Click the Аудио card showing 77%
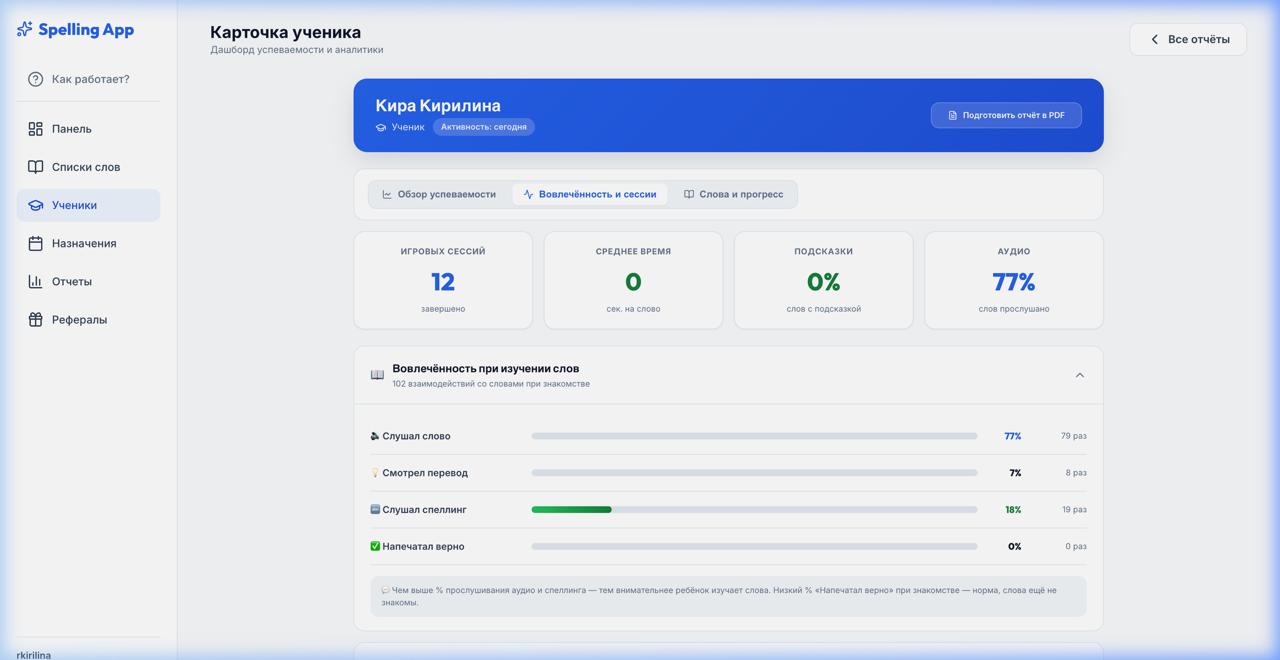 coord(1014,280)
